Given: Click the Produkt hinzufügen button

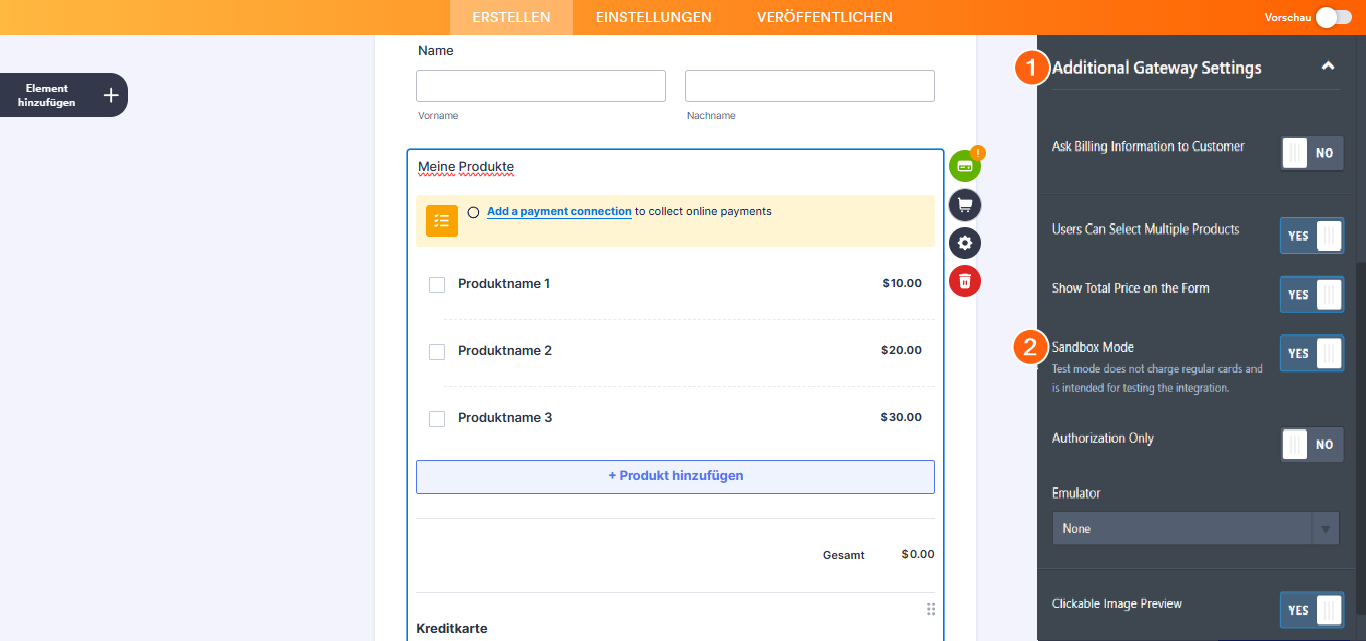Looking at the screenshot, I should click(674, 476).
